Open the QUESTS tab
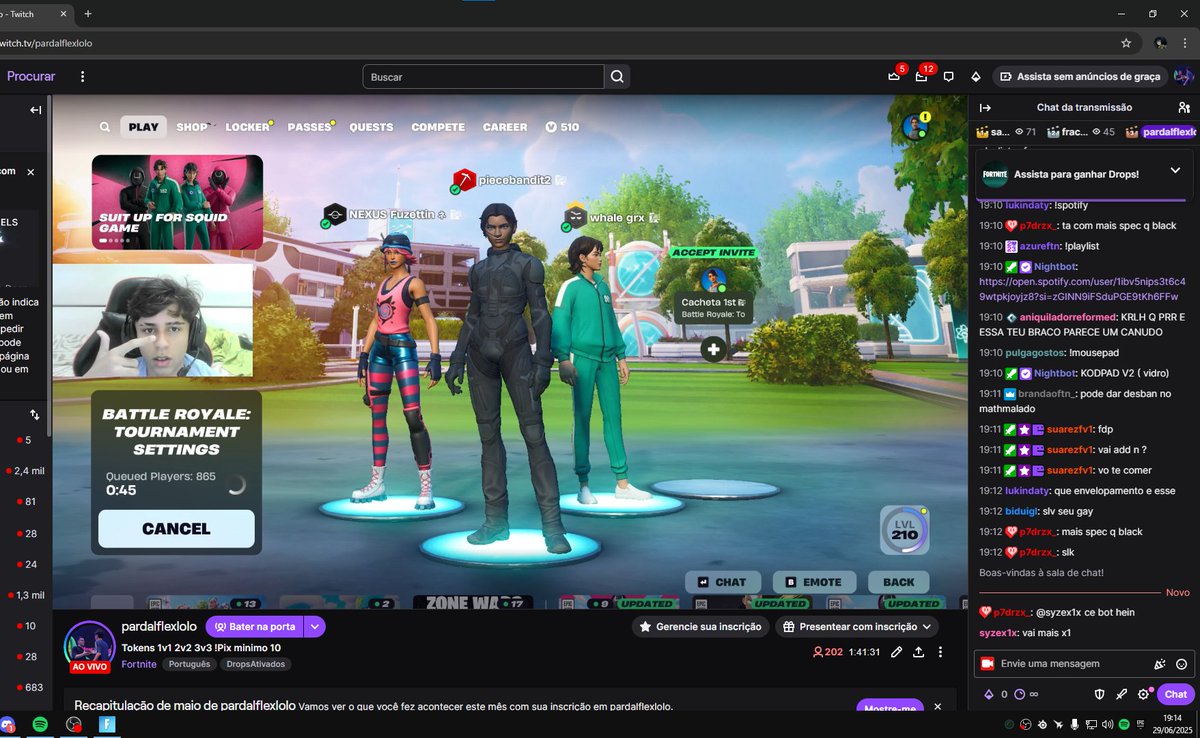 pyautogui.click(x=371, y=127)
